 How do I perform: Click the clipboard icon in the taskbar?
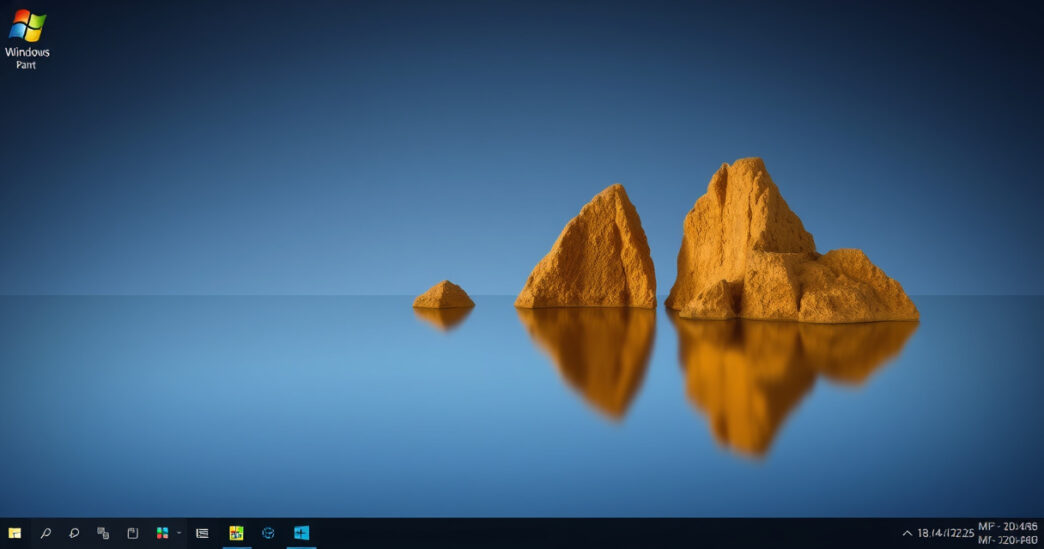tap(132, 533)
